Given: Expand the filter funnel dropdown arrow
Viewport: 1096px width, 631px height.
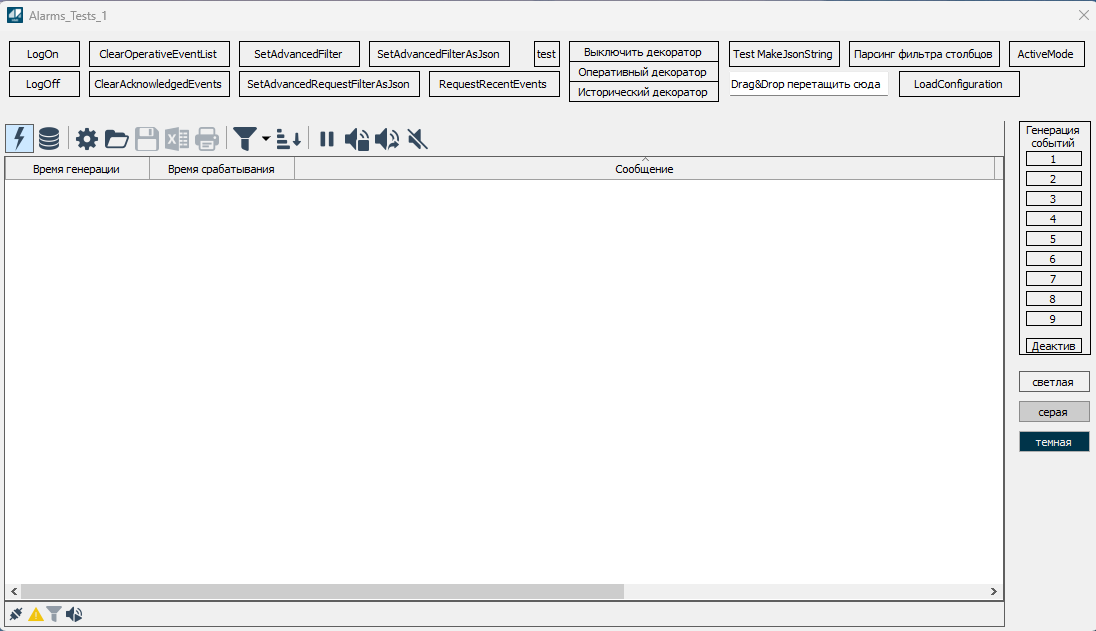Looking at the screenshot, I should [x=266, y=140].
